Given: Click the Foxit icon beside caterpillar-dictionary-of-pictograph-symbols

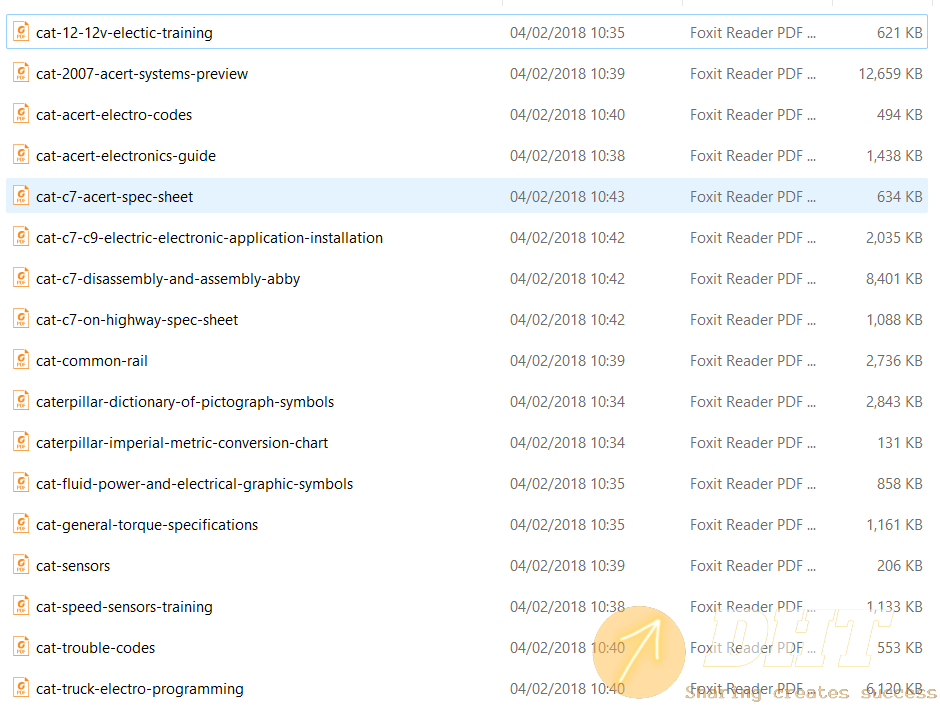Looking at the screenshot, I should (21, 400).
